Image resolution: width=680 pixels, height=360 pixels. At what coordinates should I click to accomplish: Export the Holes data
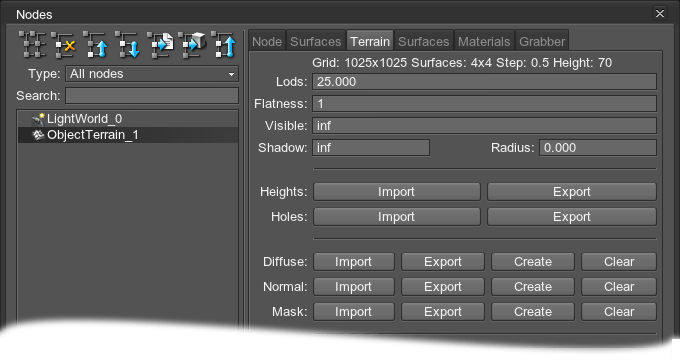[x=572, y=216]
